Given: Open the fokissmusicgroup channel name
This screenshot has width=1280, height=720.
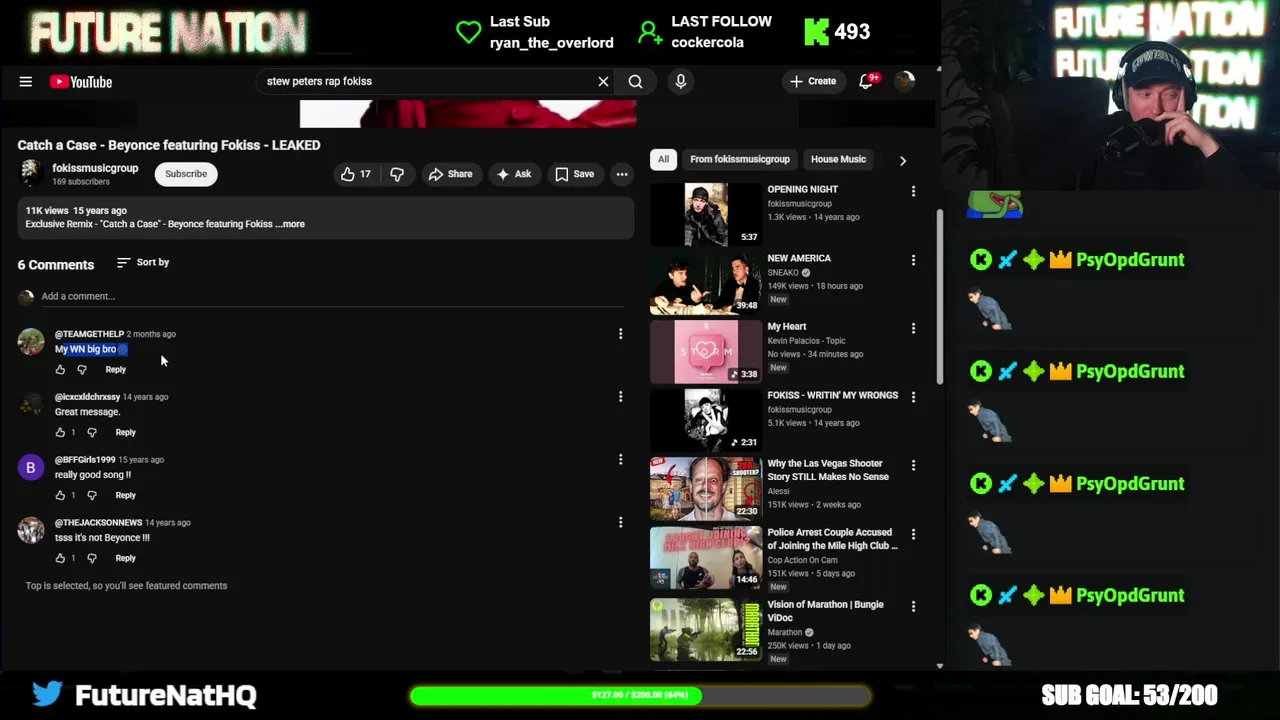Looking at the screenshot, I should (95, 168).
